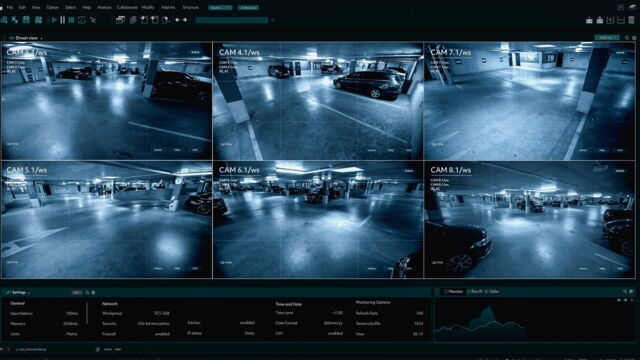The width and height of the screenshot is (640, 360).
Task: Select the CAM 4.1/ws camera feed
Action: (318, 101)
